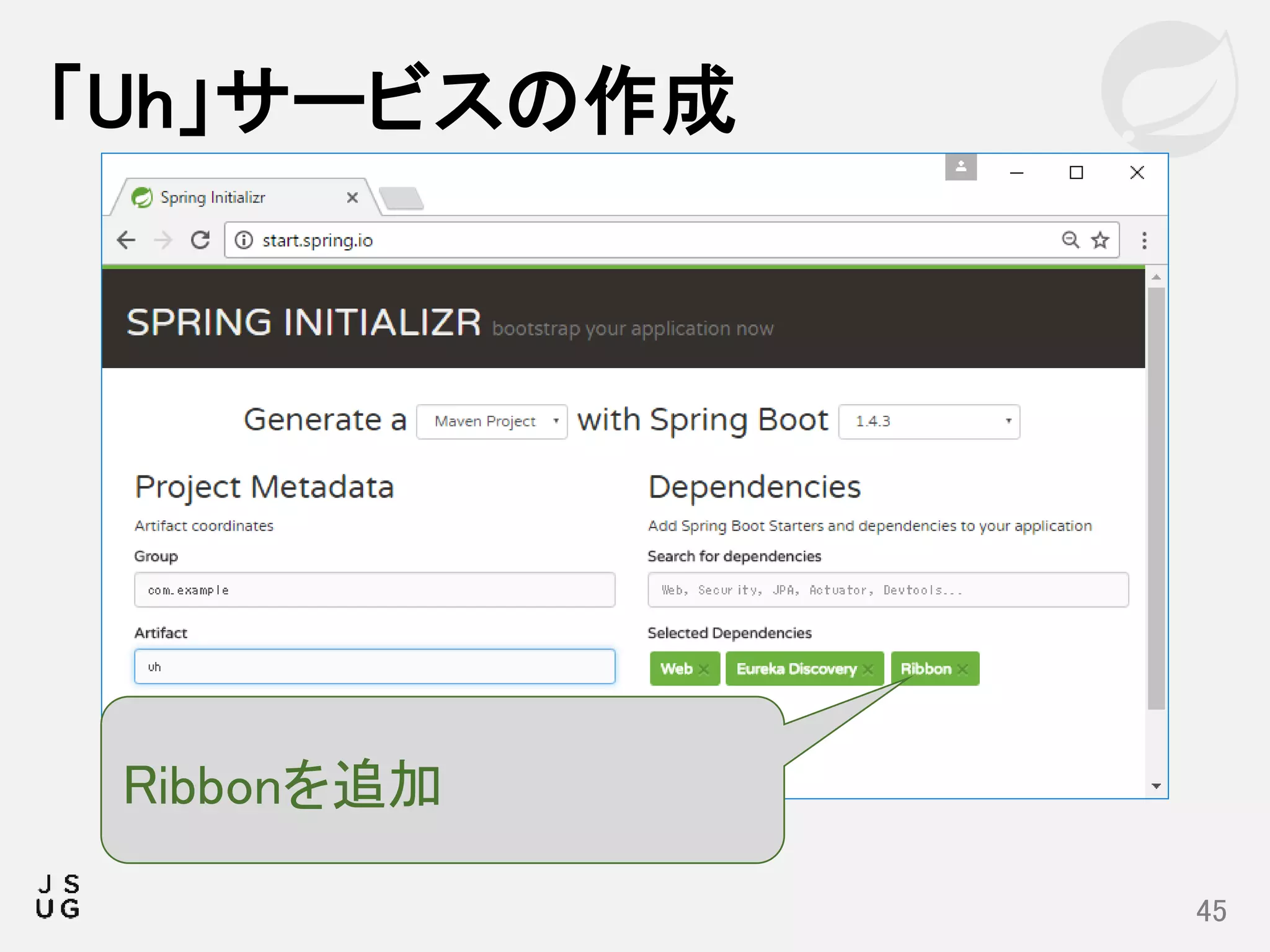Click the page scrollbar down arrow

click(x=1156, y=786)
